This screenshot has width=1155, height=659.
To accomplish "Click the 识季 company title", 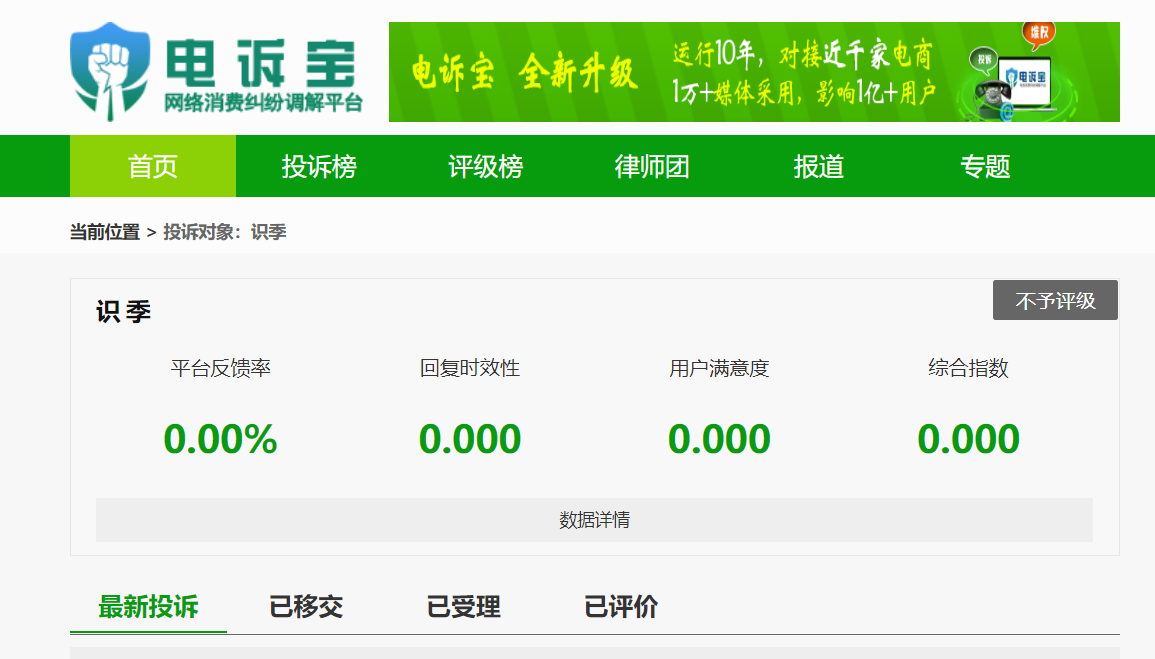I will [123, 311].
